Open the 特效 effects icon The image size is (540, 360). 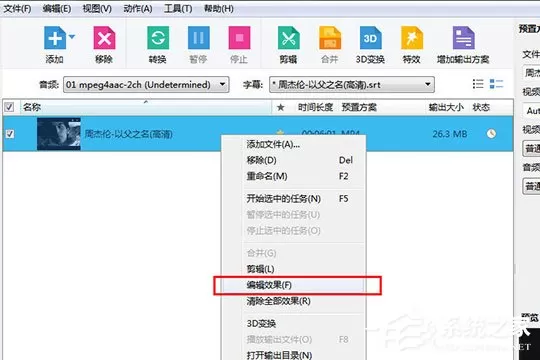pos(412,38)
